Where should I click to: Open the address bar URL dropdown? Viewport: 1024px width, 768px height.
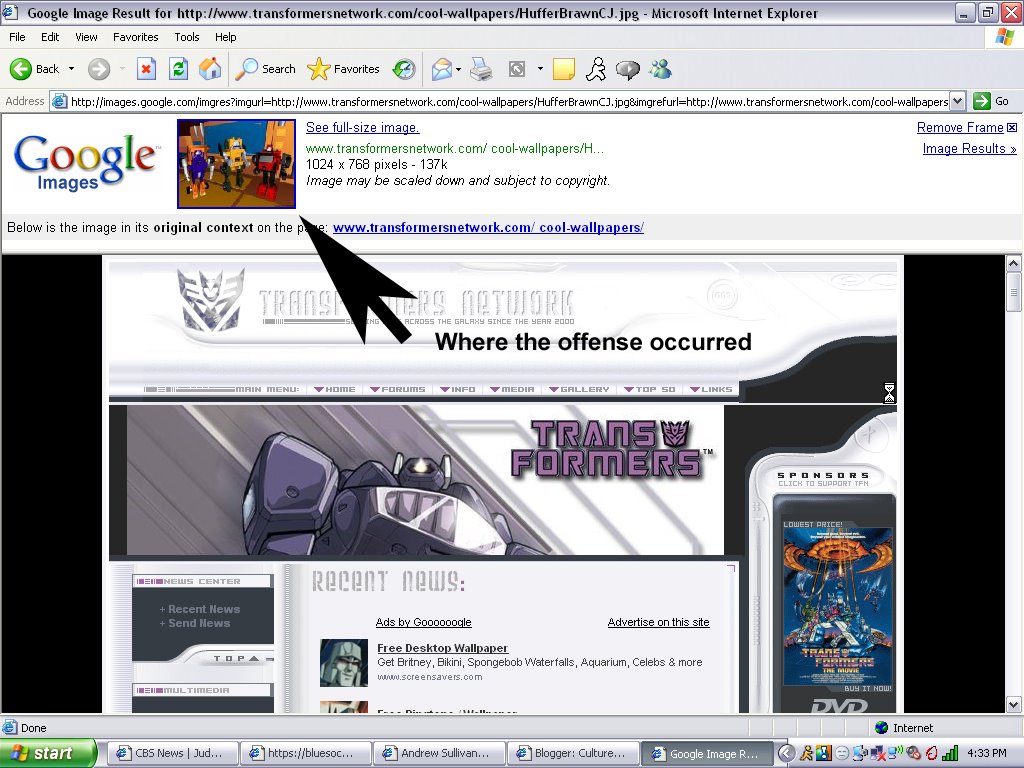tap(957, 101)
